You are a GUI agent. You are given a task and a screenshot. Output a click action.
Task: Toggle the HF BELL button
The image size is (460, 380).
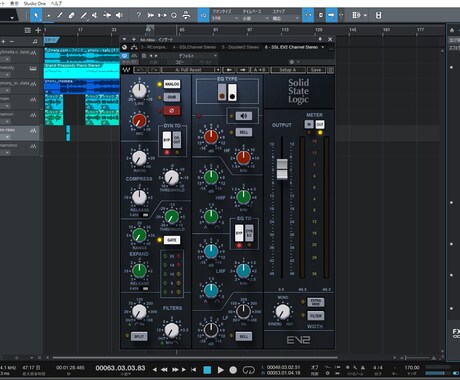pyautogui.click(x=244, y=132)
